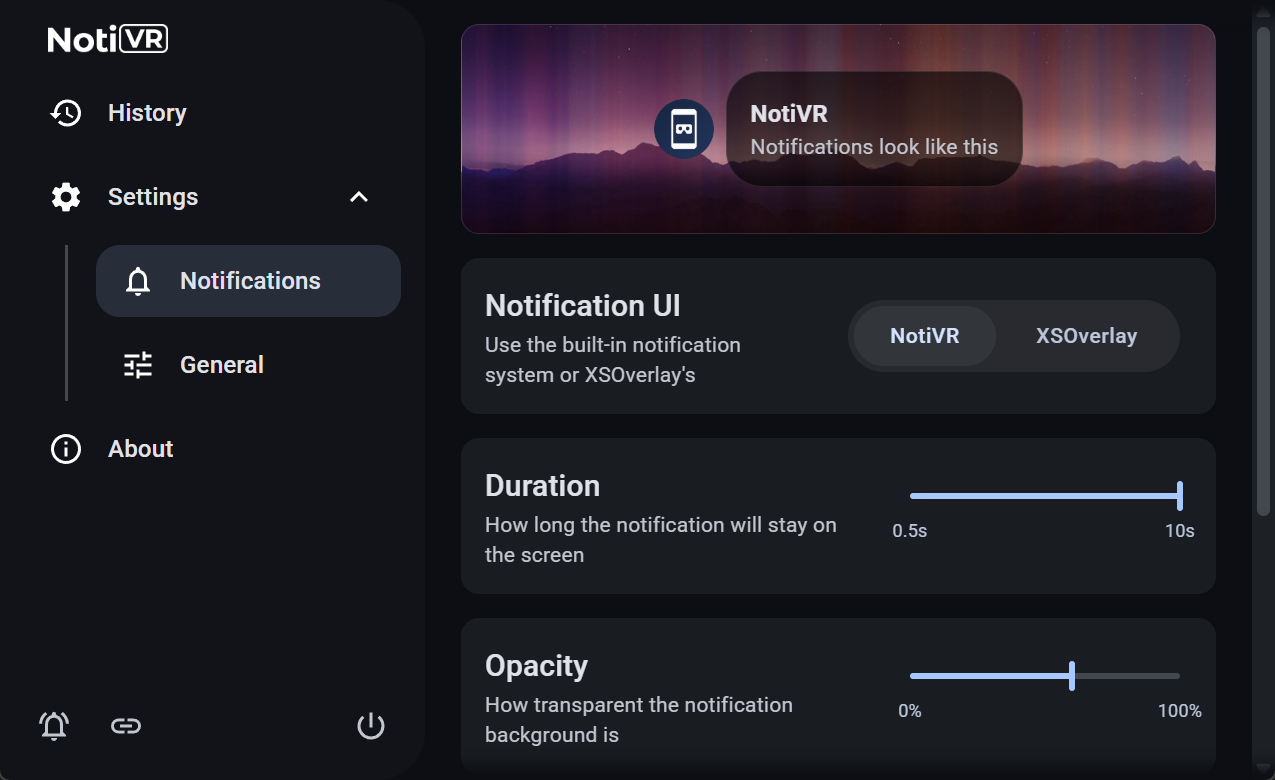Click the Notifications bell icon in sidebar

click(138, 281)
